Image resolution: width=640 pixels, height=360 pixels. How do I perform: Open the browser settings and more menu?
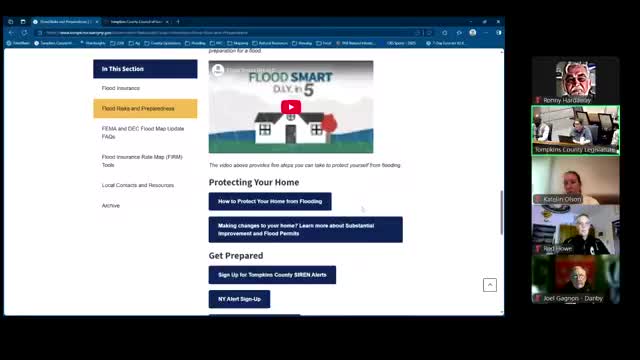pos(486,33)
